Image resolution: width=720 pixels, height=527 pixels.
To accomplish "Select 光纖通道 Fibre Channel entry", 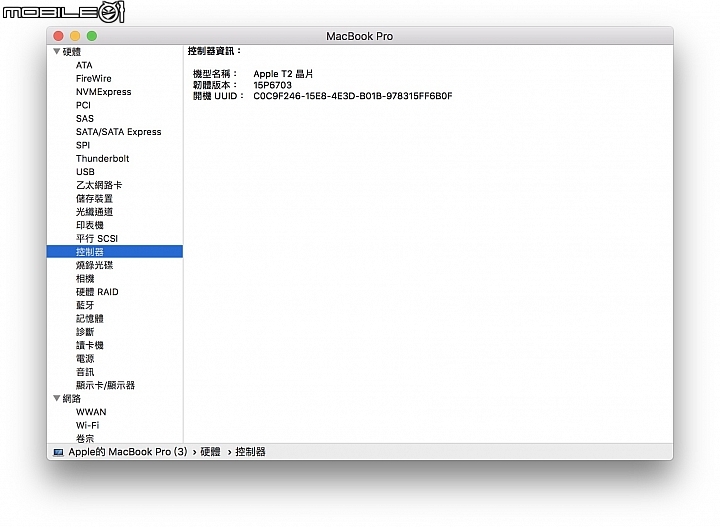I will [94, 212].
